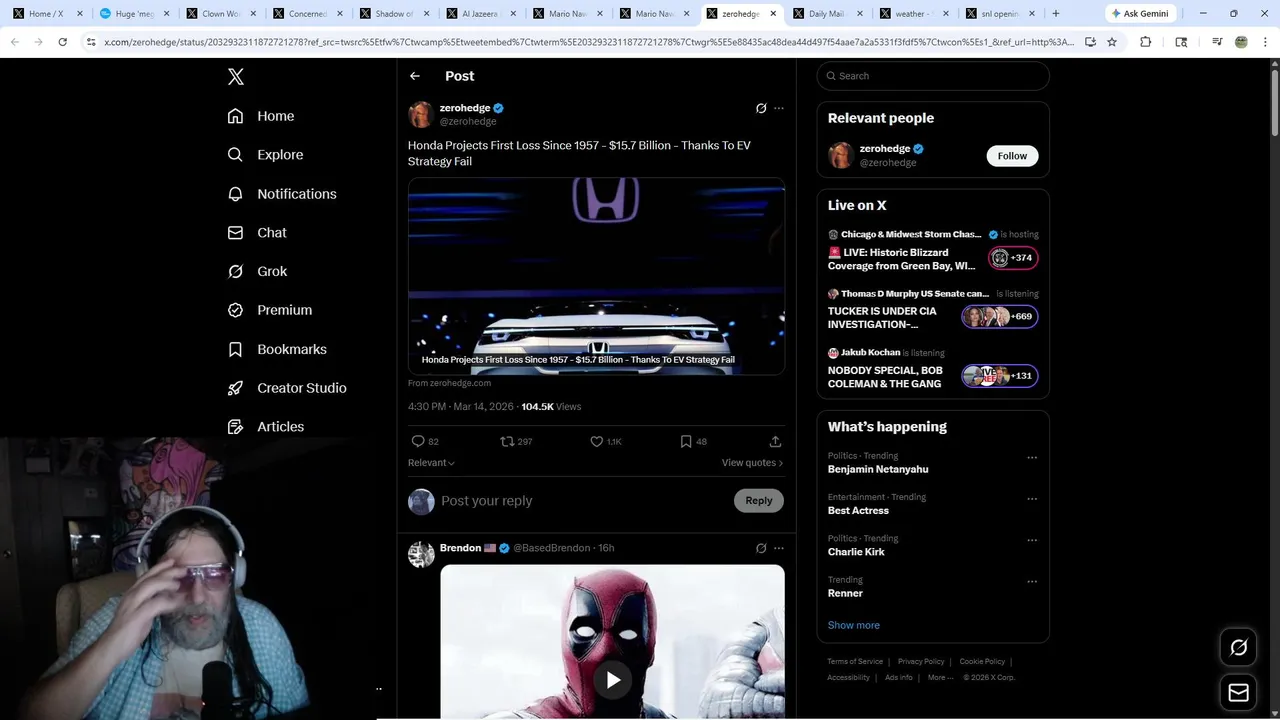This screenshot has width=1280, height=720.
Task: Open NOBODY SPECIAL, BOB COLEMAN space
Action: coord(885,377)
